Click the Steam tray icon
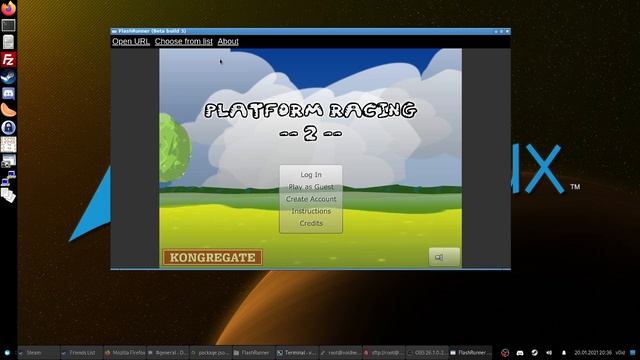Screen dimensions: 640x360 (534, 353)
